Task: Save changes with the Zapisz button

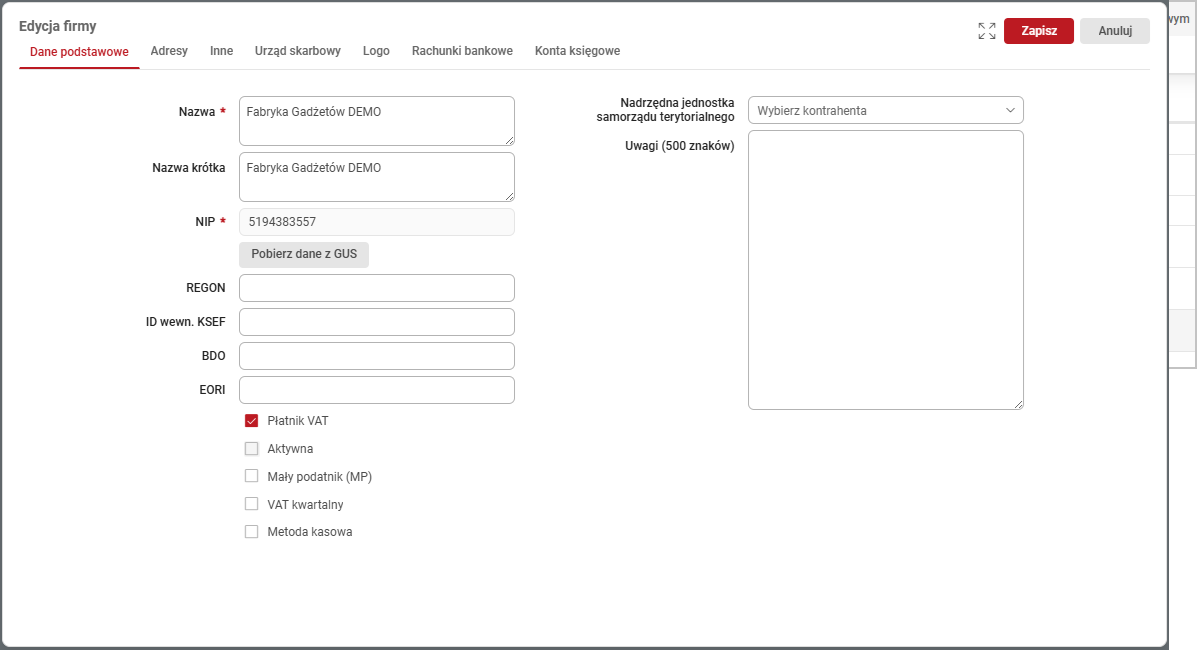Action: [1038, 31]
